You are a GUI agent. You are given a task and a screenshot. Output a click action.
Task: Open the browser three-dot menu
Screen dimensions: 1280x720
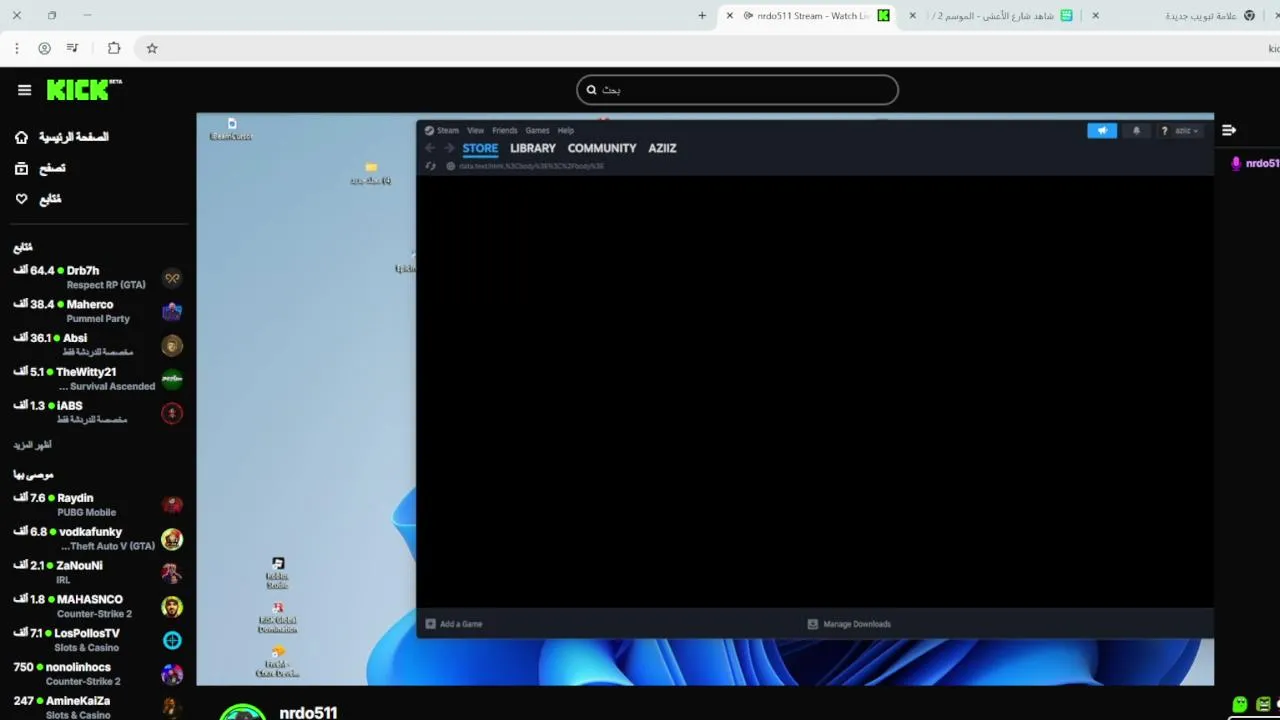(x=17, y=48)
